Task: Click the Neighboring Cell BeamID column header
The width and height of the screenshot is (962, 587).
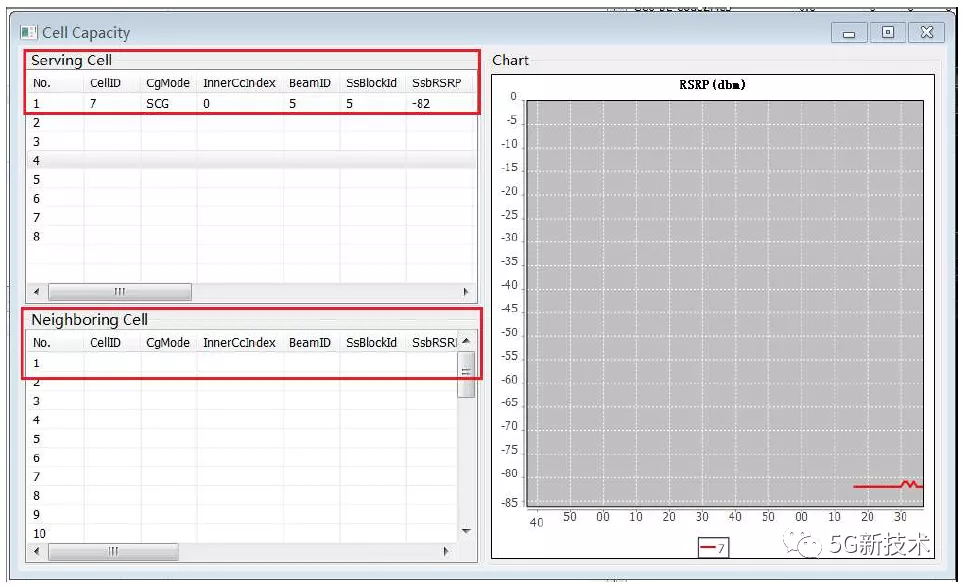Action: [x=310, y=343]
